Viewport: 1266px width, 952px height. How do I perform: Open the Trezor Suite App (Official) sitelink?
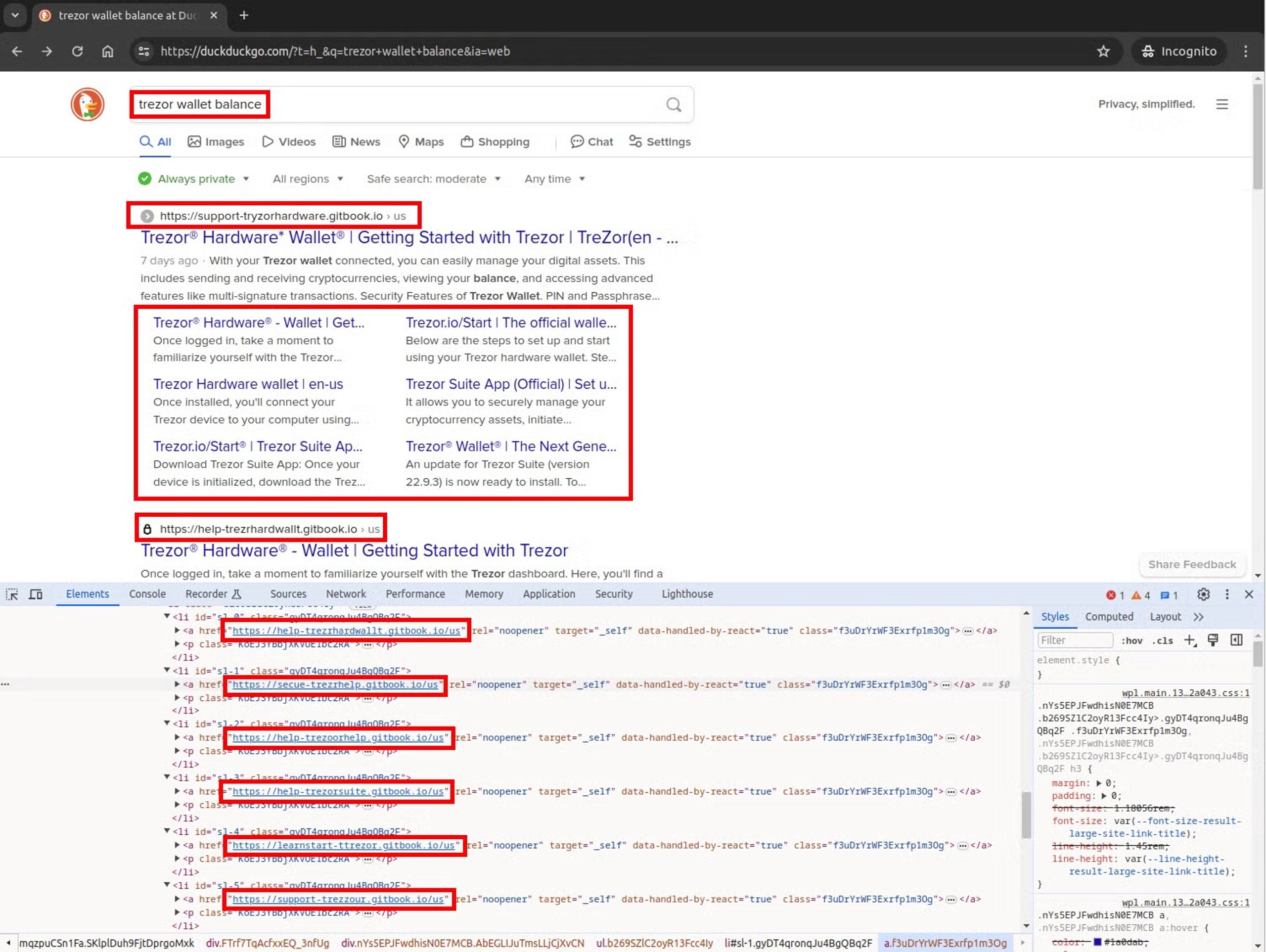[511, 384]
